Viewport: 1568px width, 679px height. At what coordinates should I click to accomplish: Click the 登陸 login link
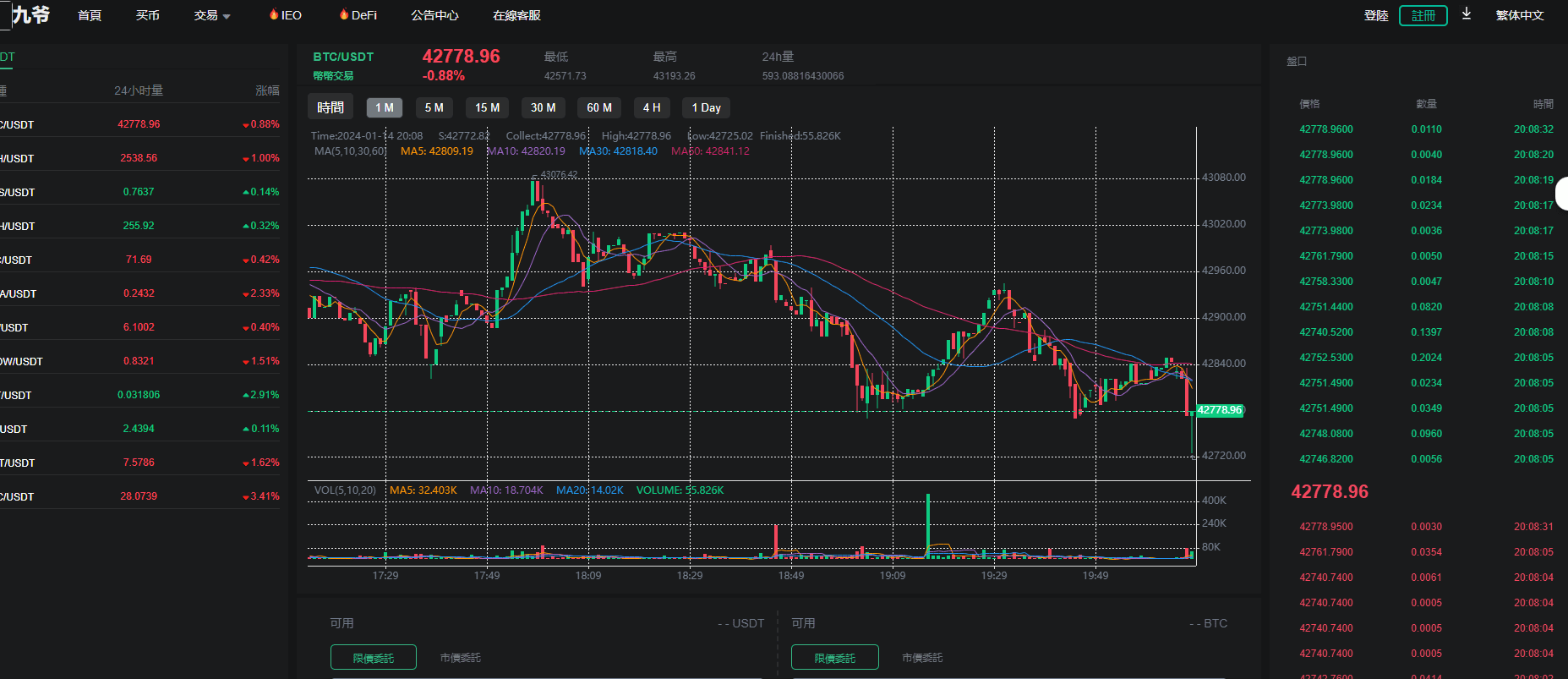(1375, 15)
